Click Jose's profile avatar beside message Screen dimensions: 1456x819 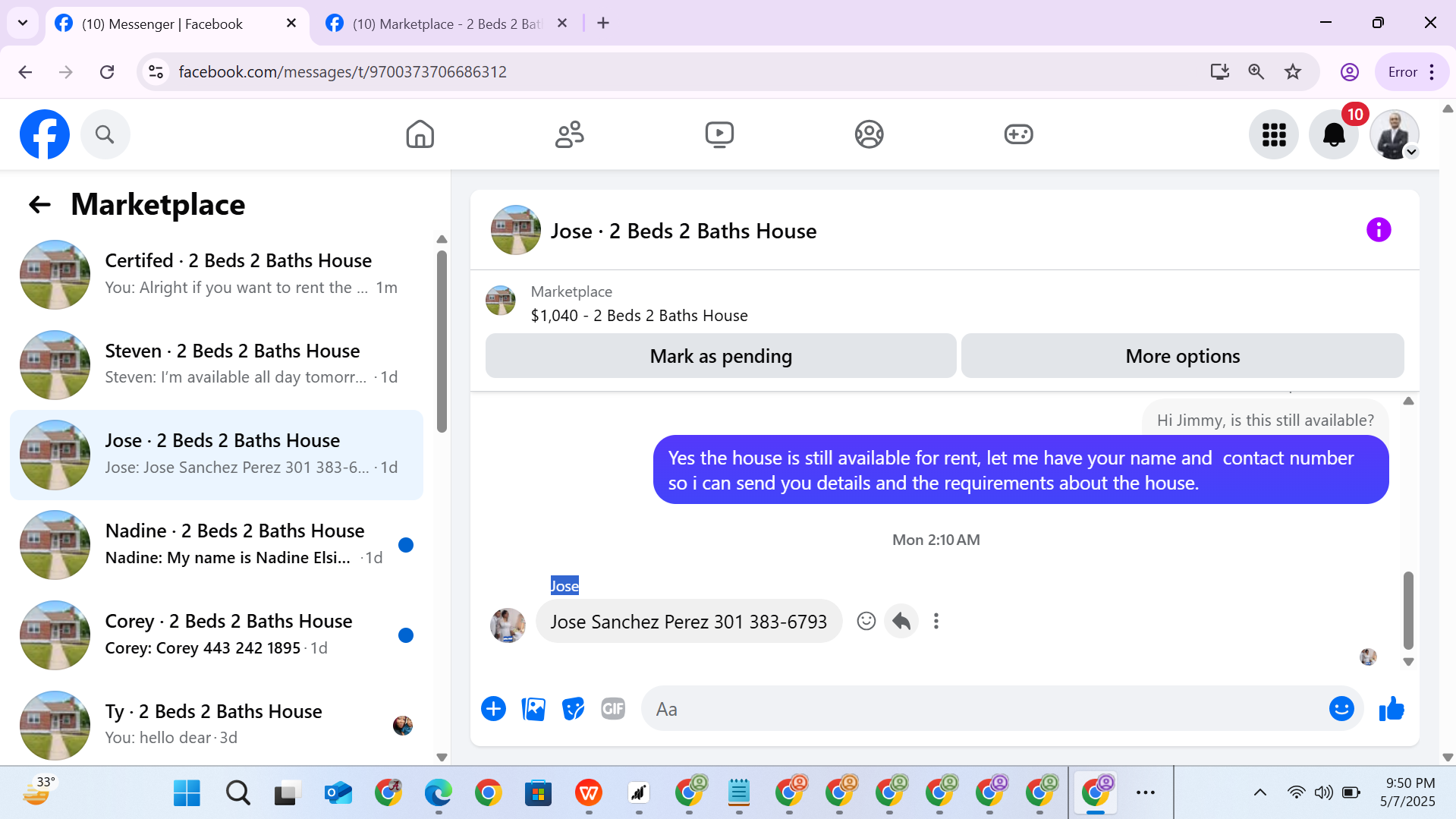click(x=508, y=625)
